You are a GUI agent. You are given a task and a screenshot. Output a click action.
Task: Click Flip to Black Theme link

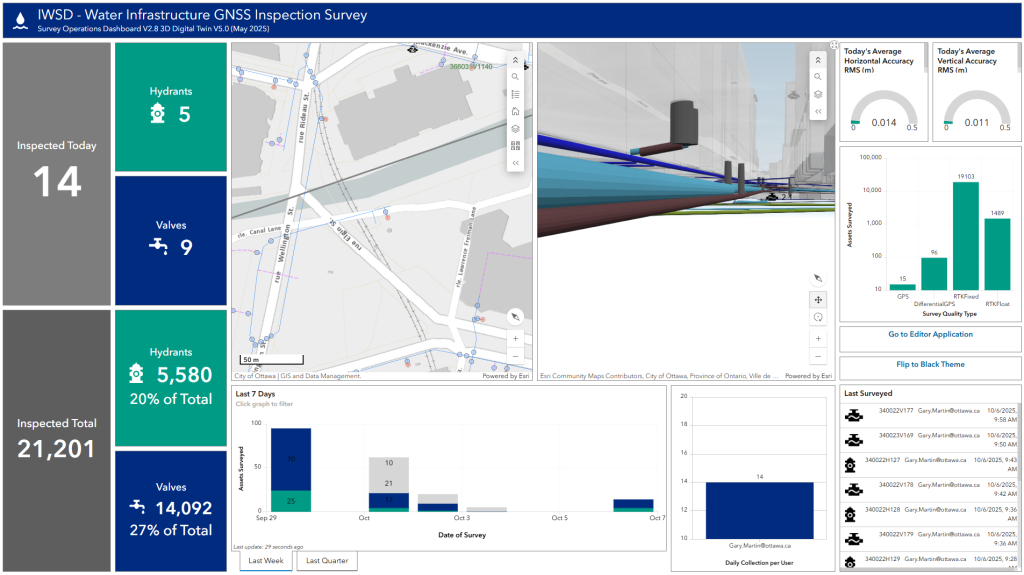click(x=930, y=365)
